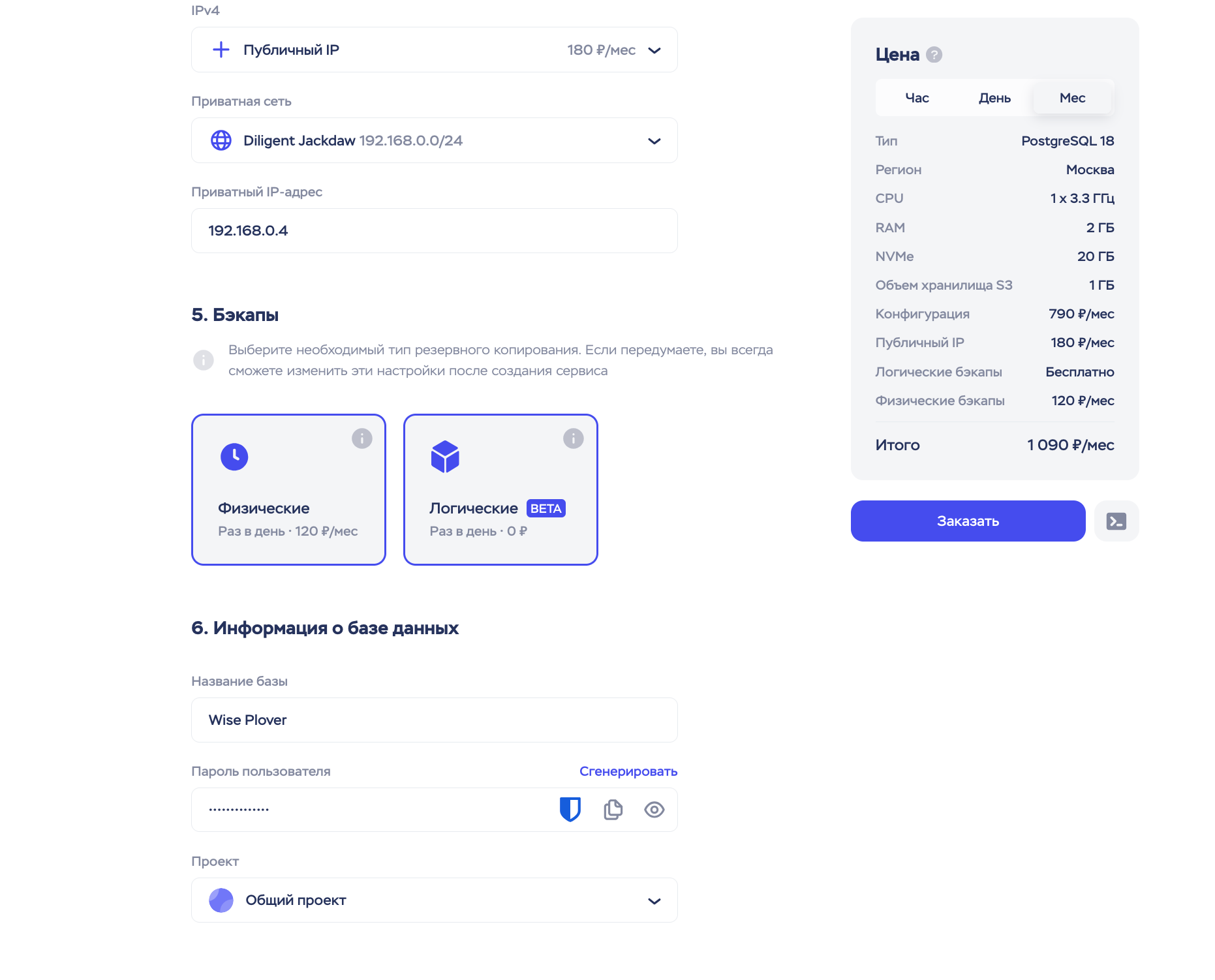Open info tooltip on Логические backup card

(574, 438)
